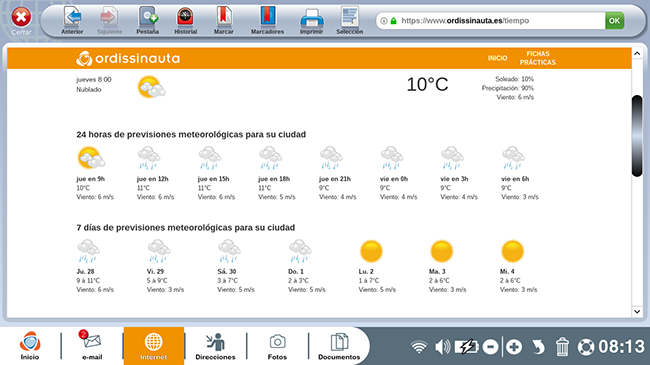
Task: Click the Lu. 2 sun icon
Action: [x=371, y=251]
